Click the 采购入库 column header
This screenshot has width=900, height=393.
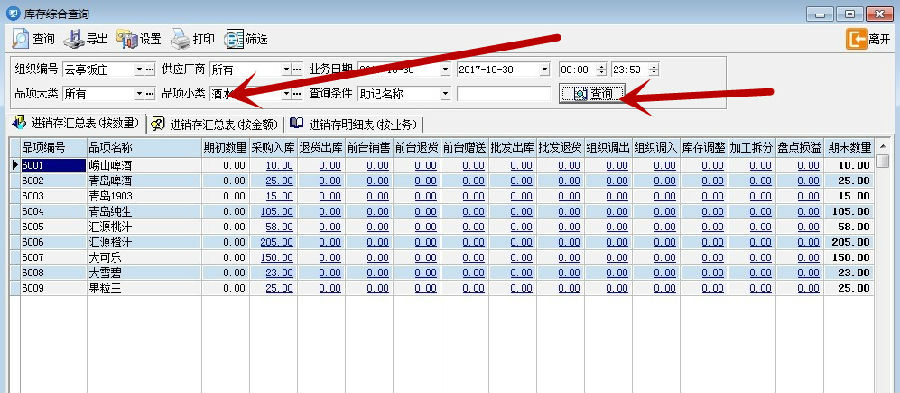point(273,147)
